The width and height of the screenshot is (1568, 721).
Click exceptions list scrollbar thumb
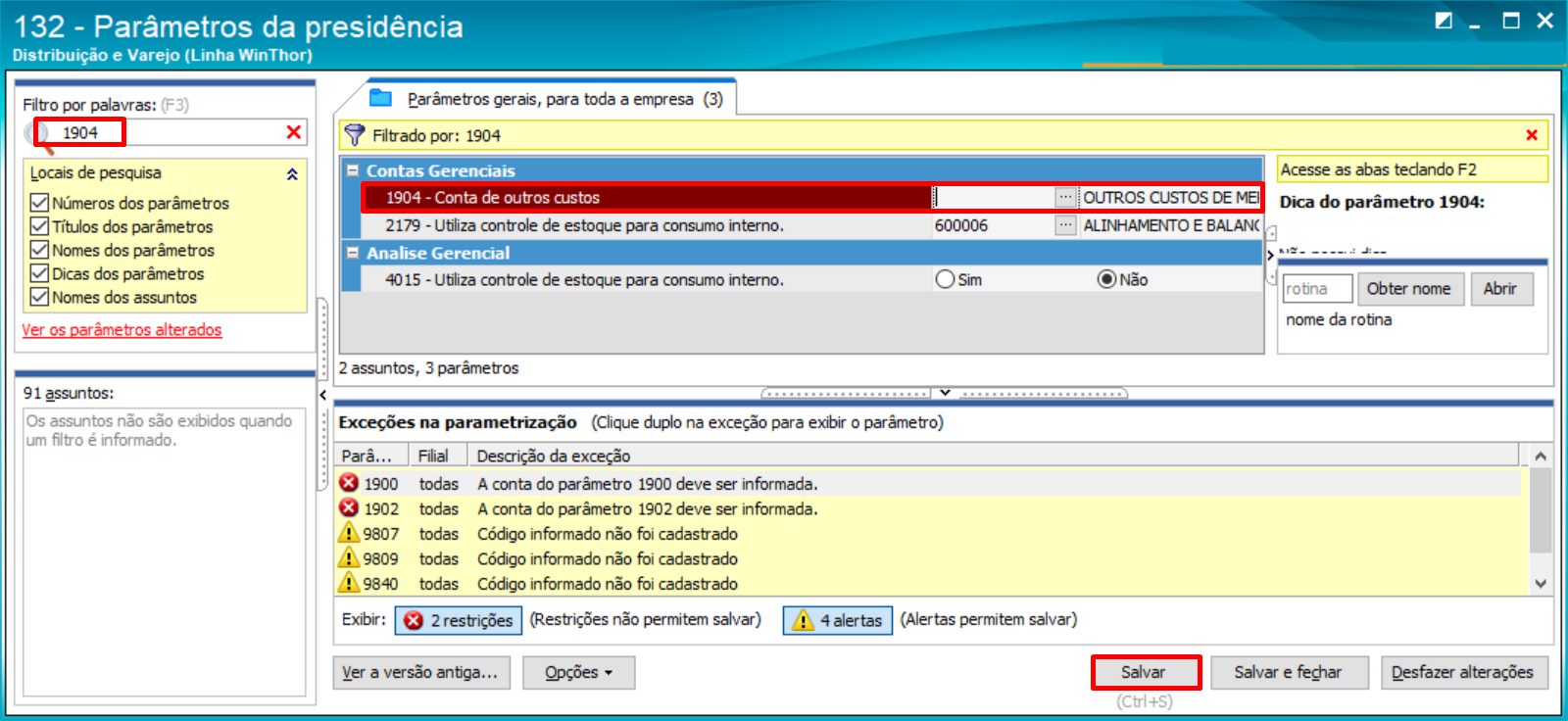[1541, 510]
